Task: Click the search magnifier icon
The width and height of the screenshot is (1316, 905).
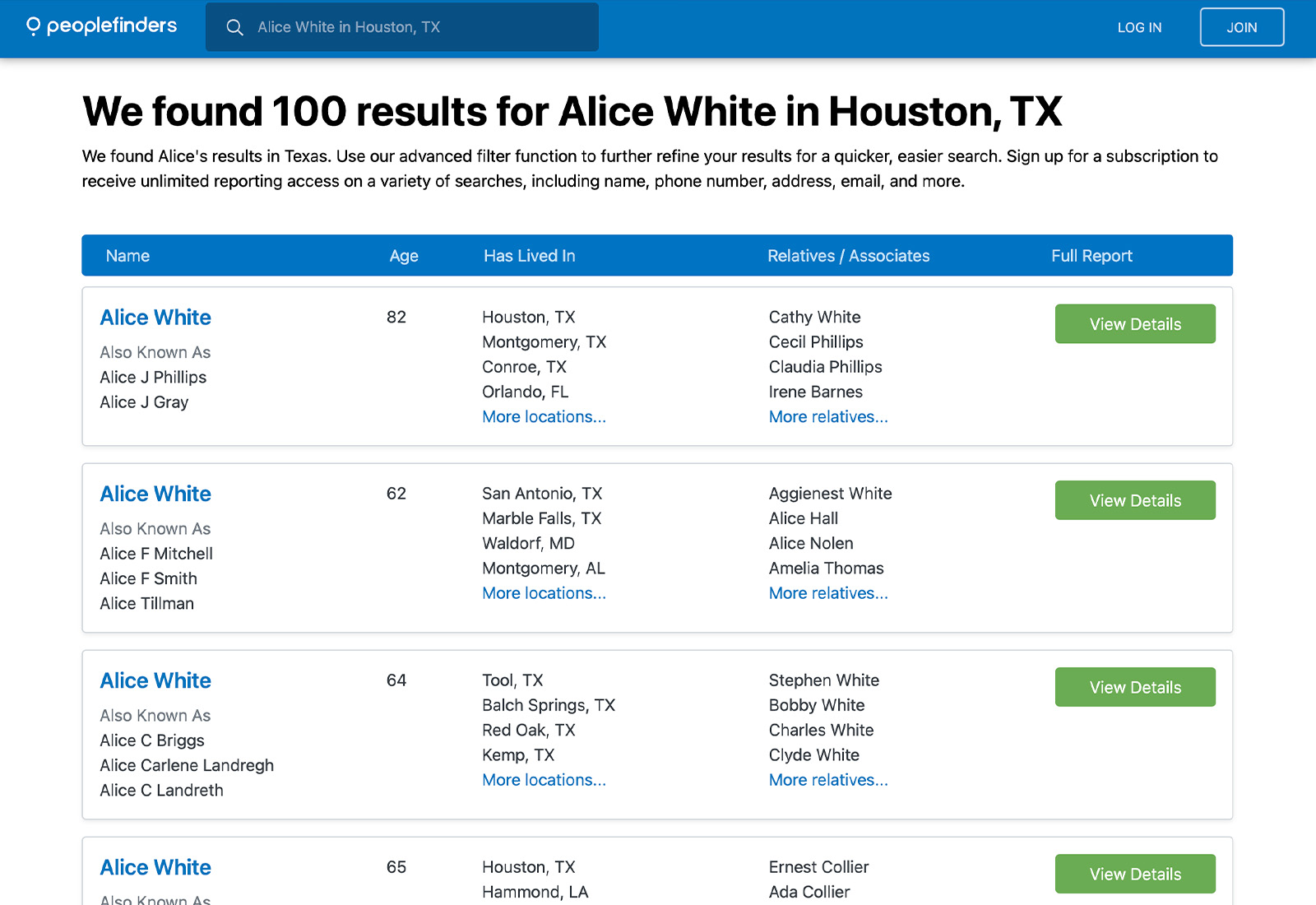Action: pos(234,27)
